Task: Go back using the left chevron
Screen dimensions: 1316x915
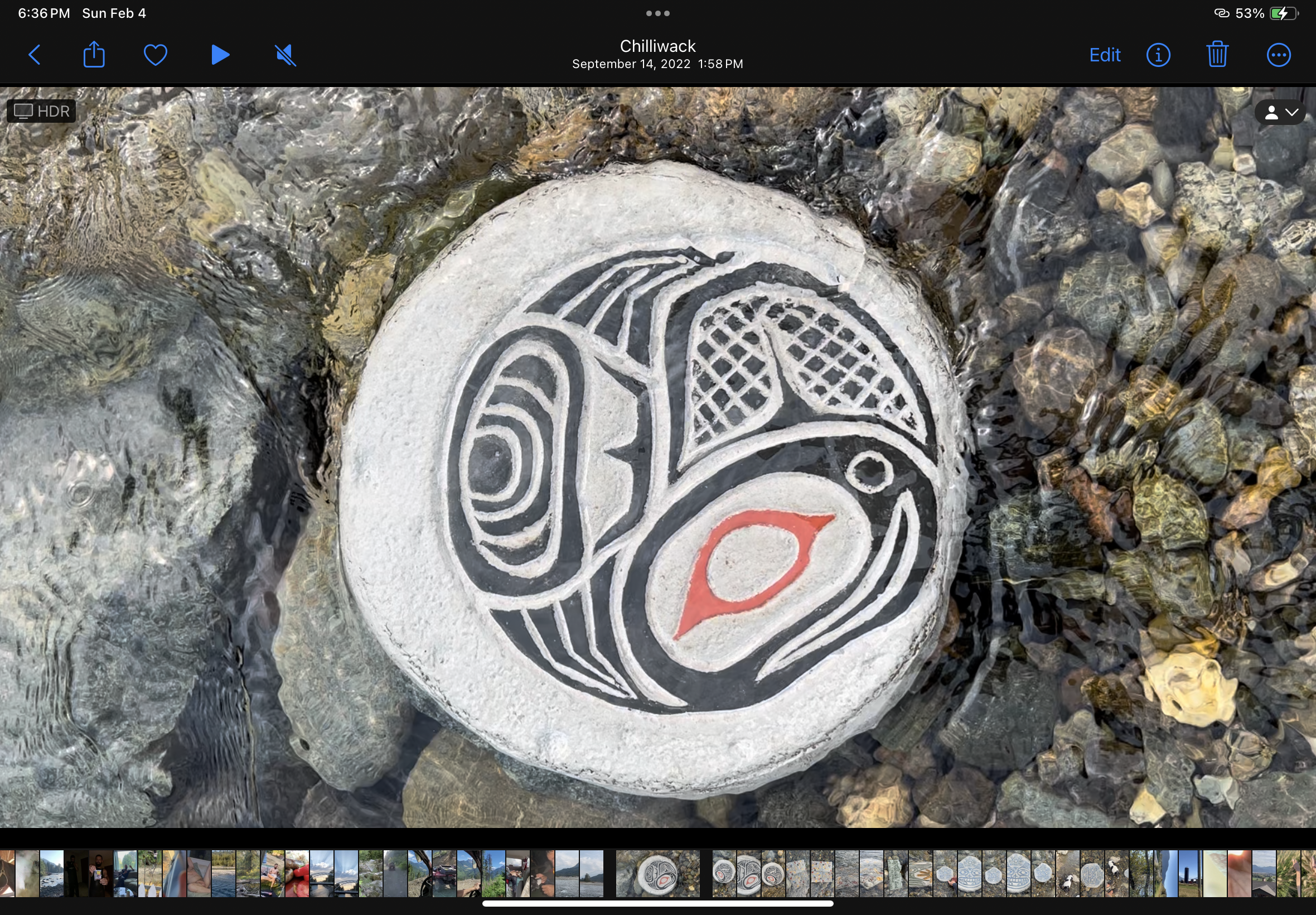Action: [x=35, y=55]
